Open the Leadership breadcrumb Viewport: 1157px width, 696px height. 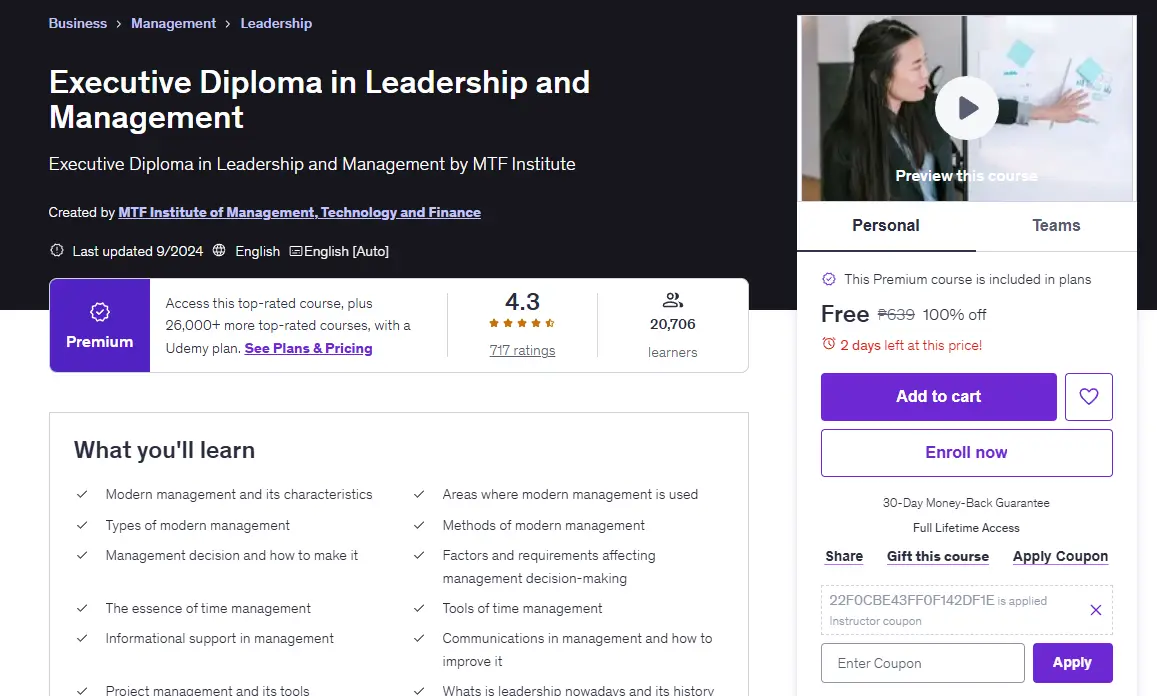(x=276, y=24)
